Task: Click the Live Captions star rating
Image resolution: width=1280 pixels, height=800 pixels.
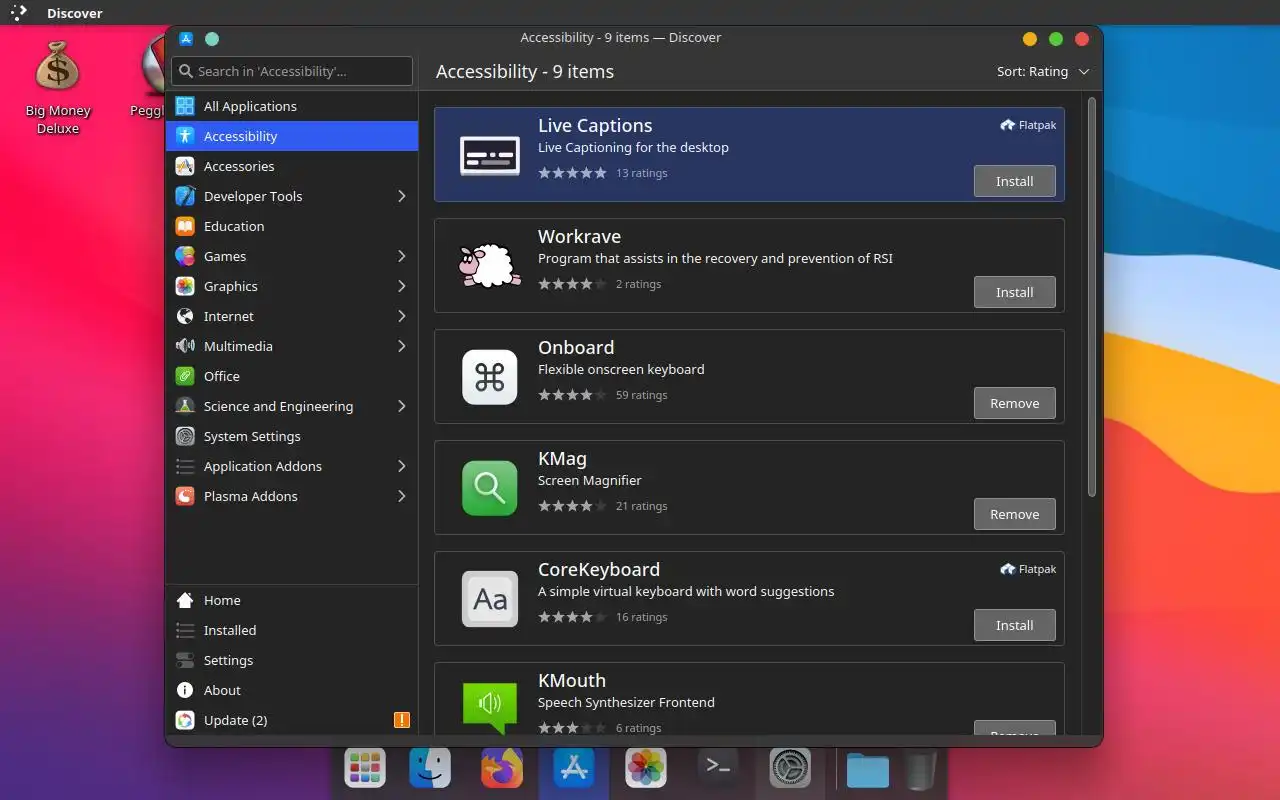Action: click(572, 173)
